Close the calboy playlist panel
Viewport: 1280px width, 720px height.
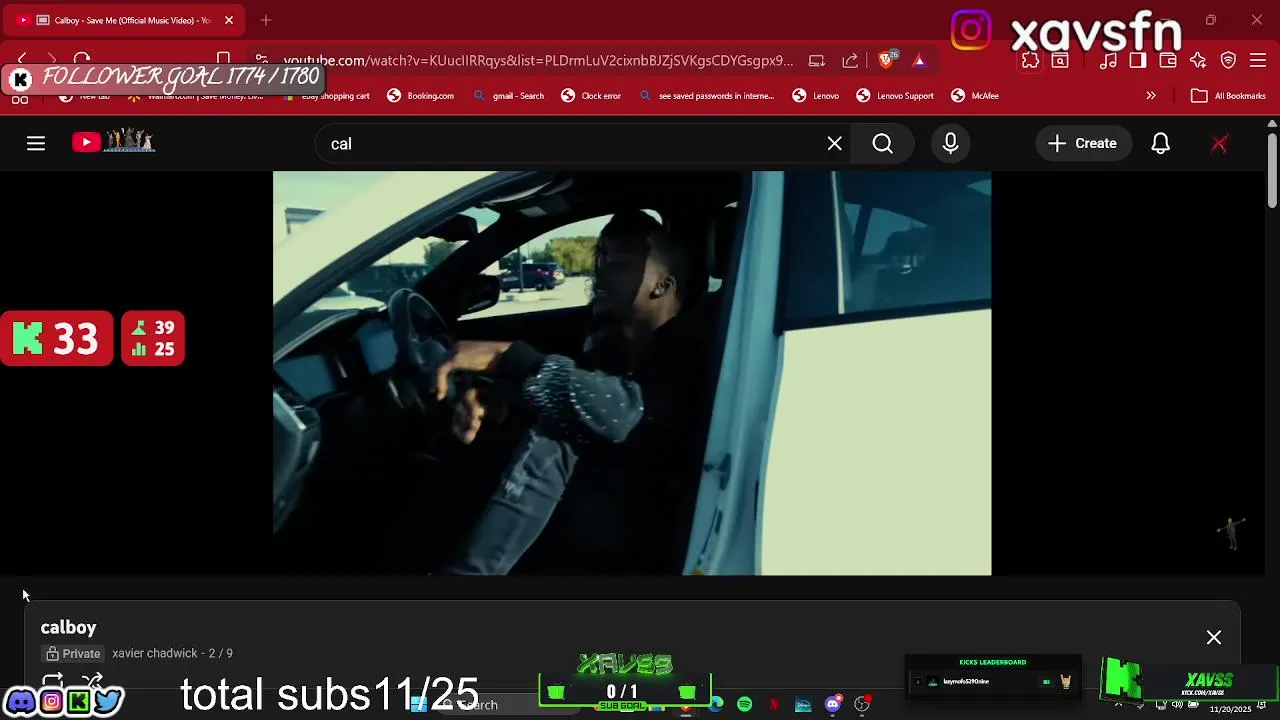pos(1213,637)
